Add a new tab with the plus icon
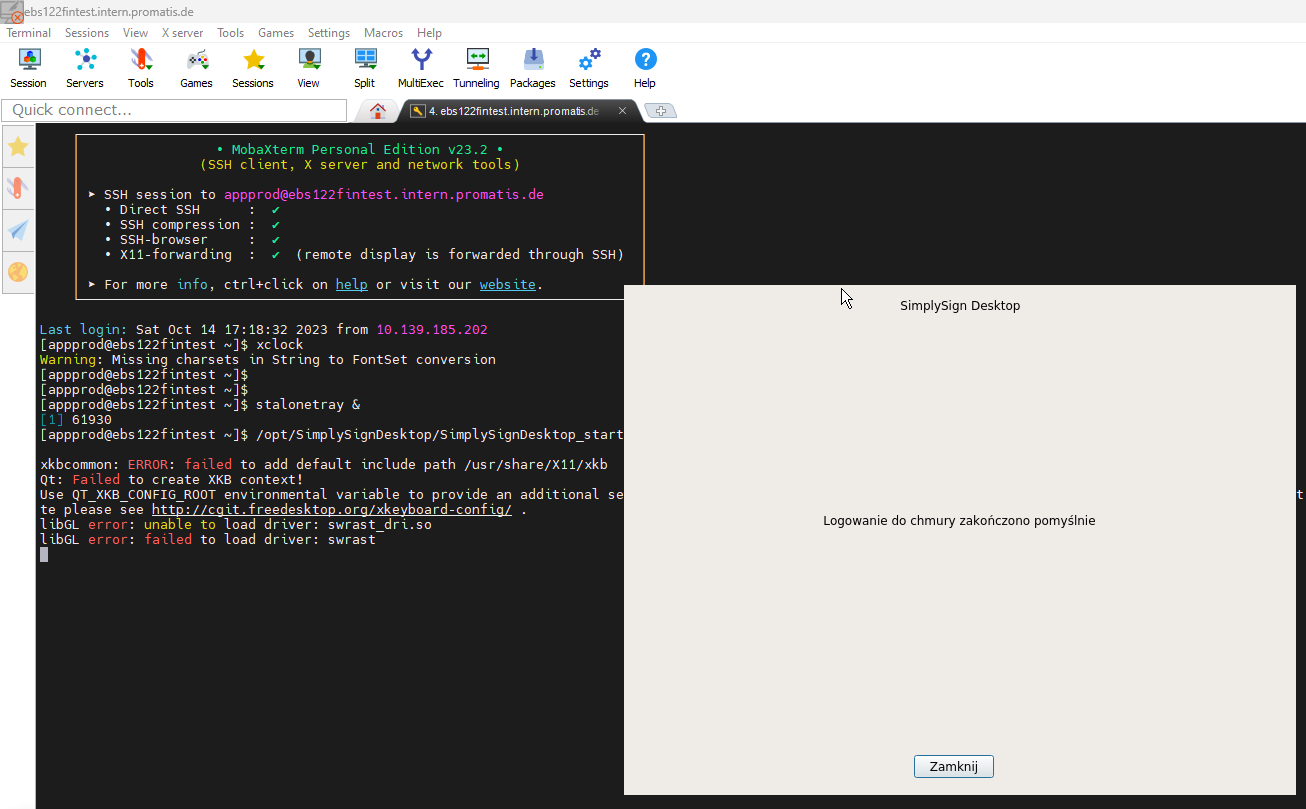Screen dimensions: 1306x809 tap(660, 111)
